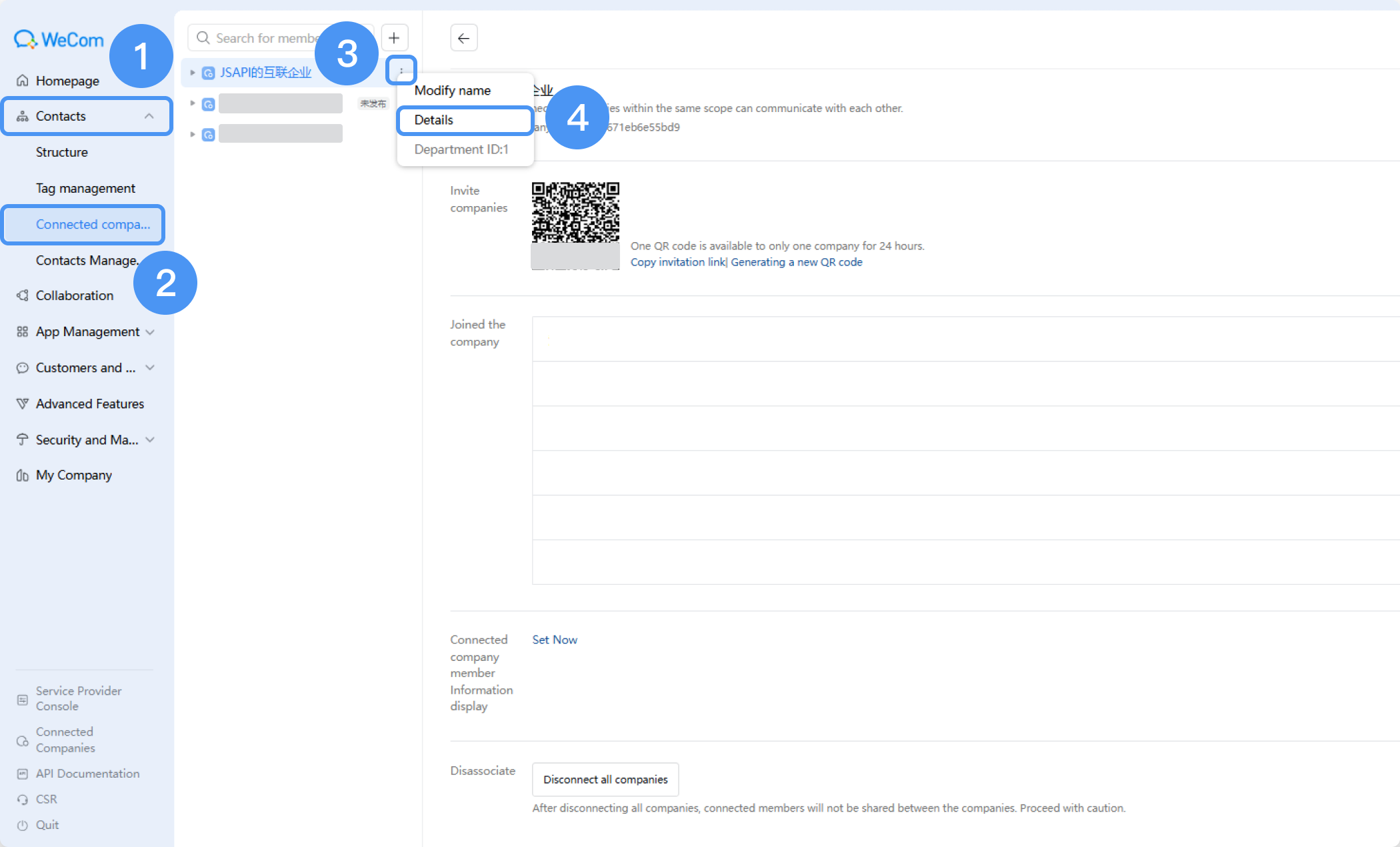
Task: Click the Service Provider Console icon
Action: 23,700
